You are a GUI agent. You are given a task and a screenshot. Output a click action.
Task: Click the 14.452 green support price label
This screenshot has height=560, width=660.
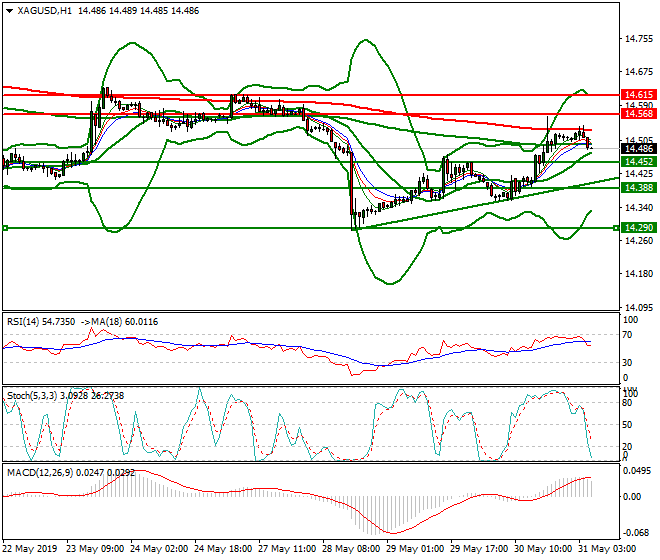[x=639, y=162]
